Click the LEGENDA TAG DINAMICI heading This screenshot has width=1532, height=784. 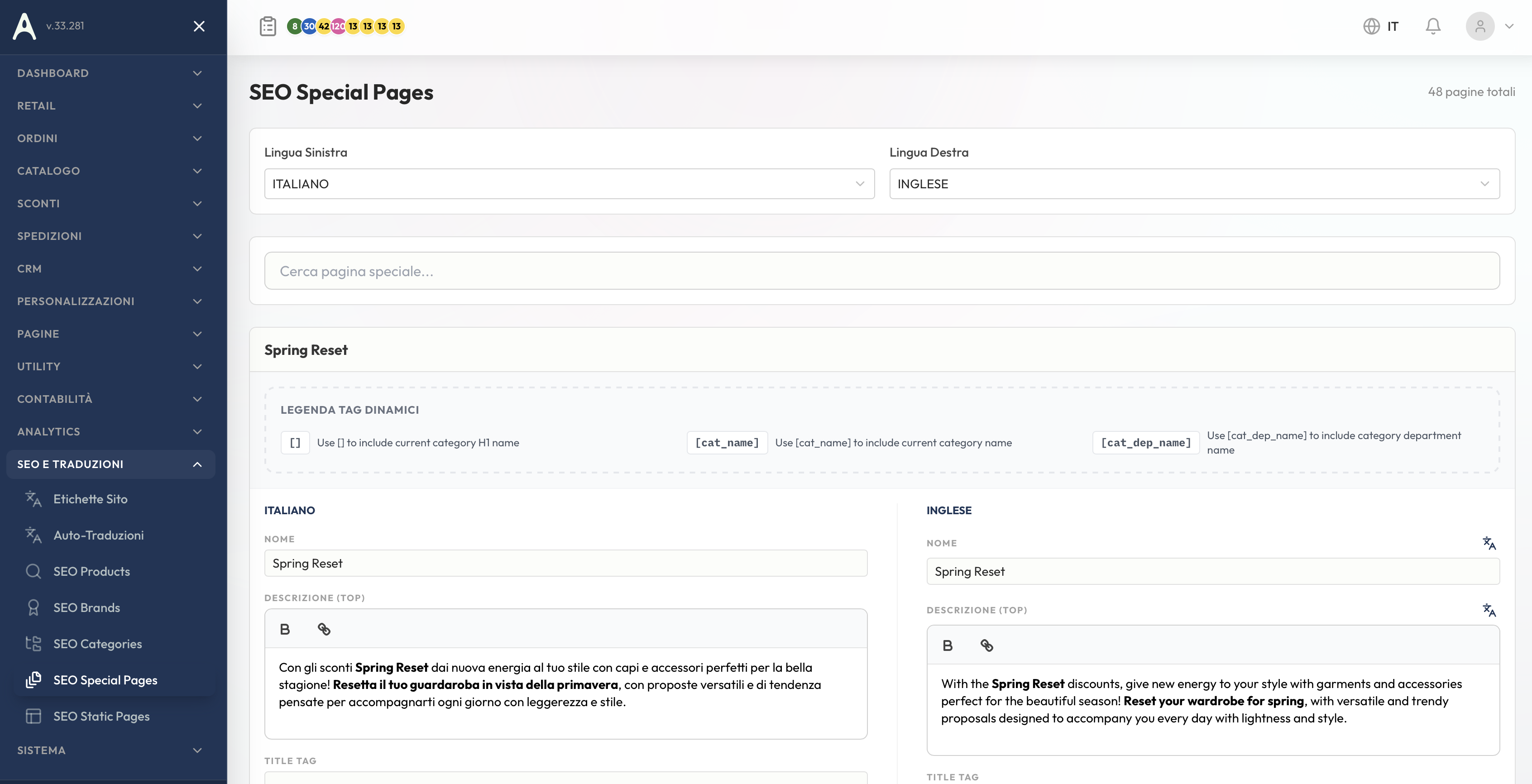click(349, 410)
